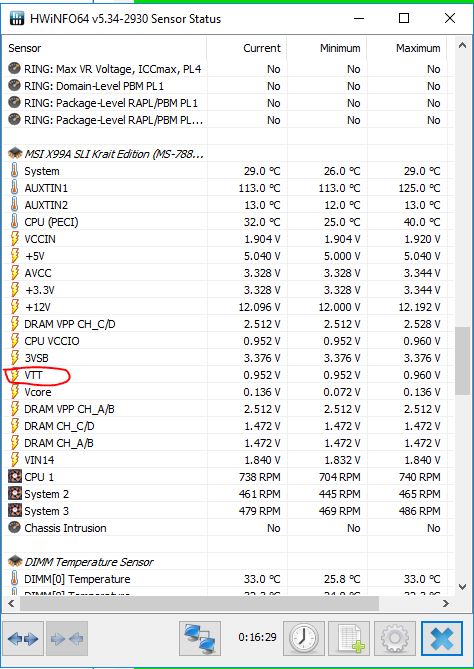Click the CPU 1 fan icon
The width and height of the screenshot is (474, 669).
(15, 477)
